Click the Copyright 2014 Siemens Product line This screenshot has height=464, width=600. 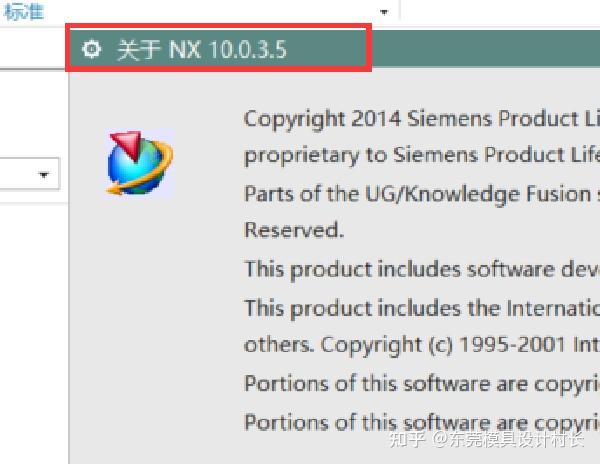pos(420,118)
